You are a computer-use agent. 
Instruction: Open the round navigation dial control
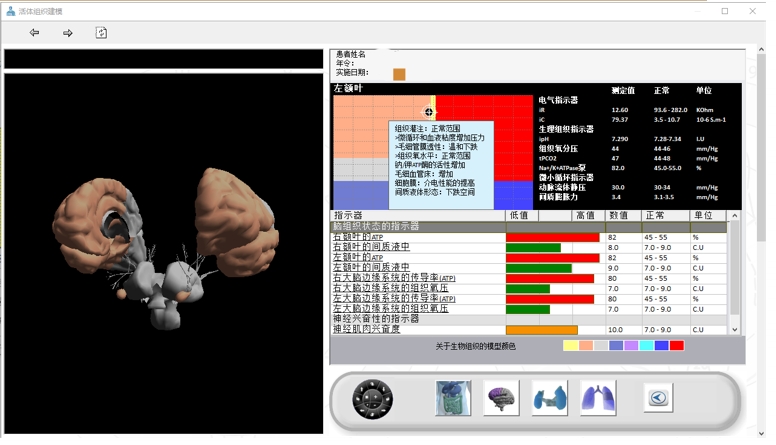point(373,399)
